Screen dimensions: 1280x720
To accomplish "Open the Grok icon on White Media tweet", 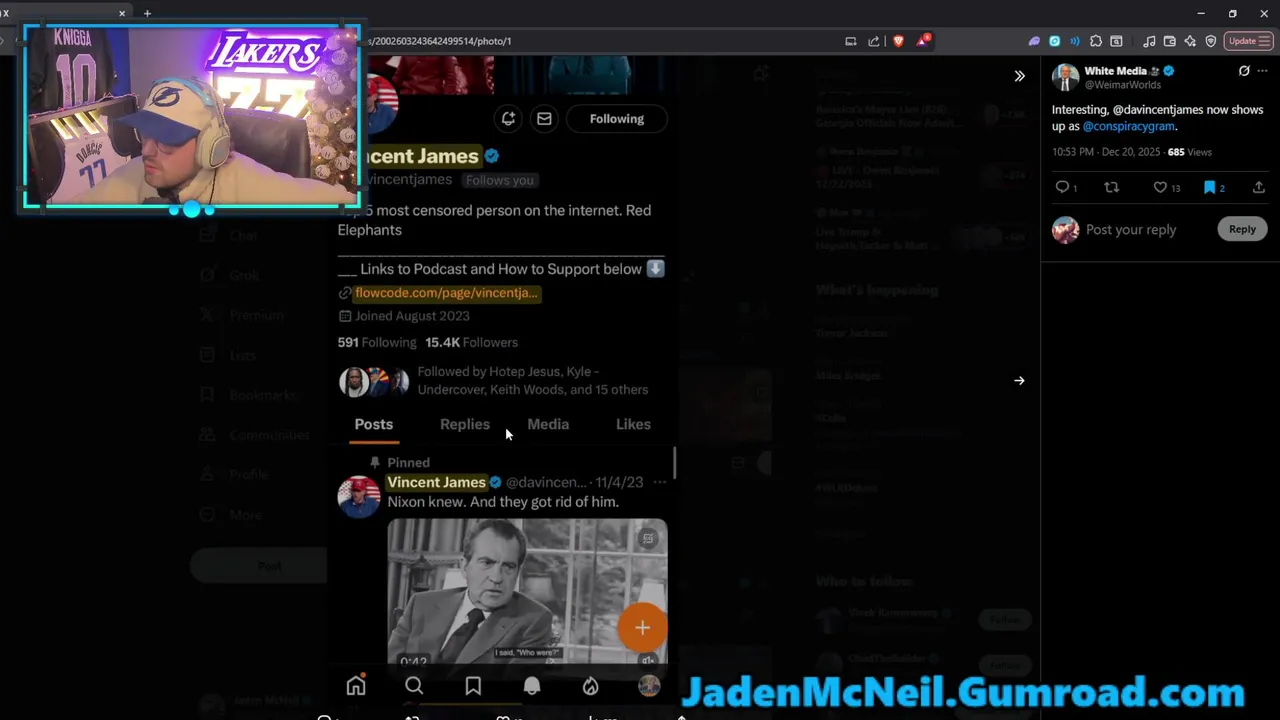I will 1244,71.
